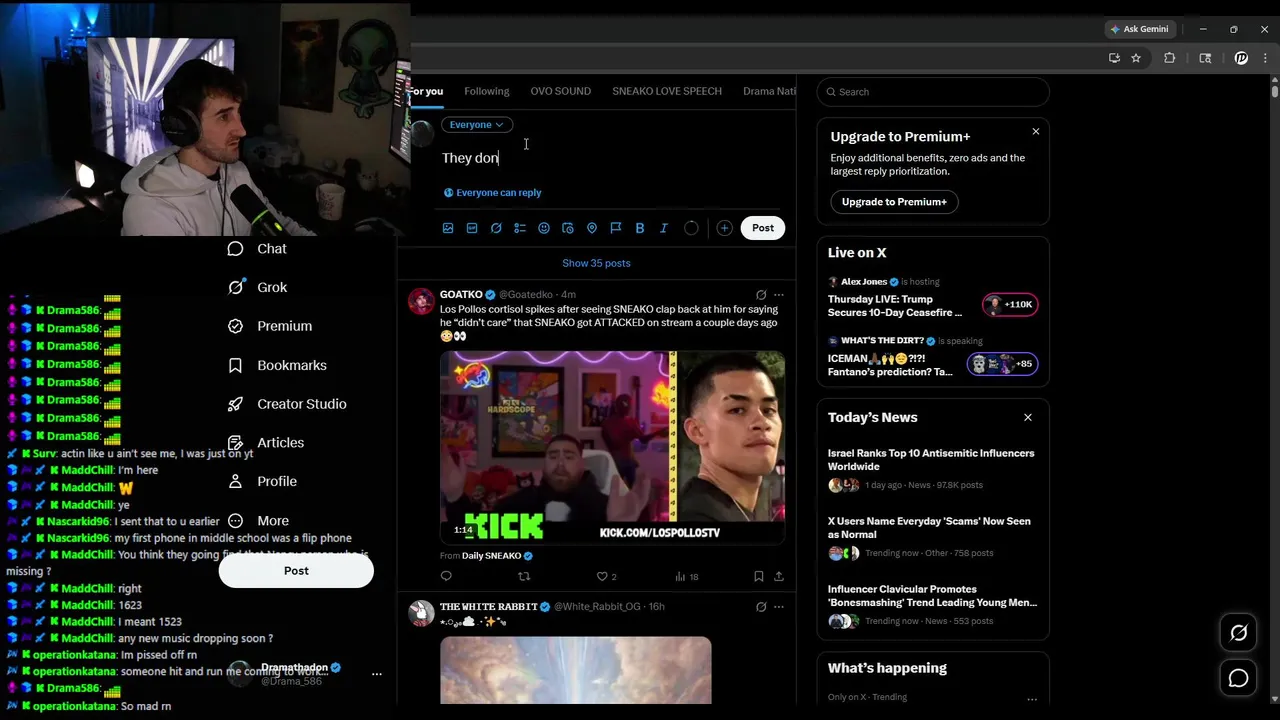Image resolution: width=1280 pixels, height=720 pixels.
Task: Reply to the GOATKO post
Action: point(446,576)
